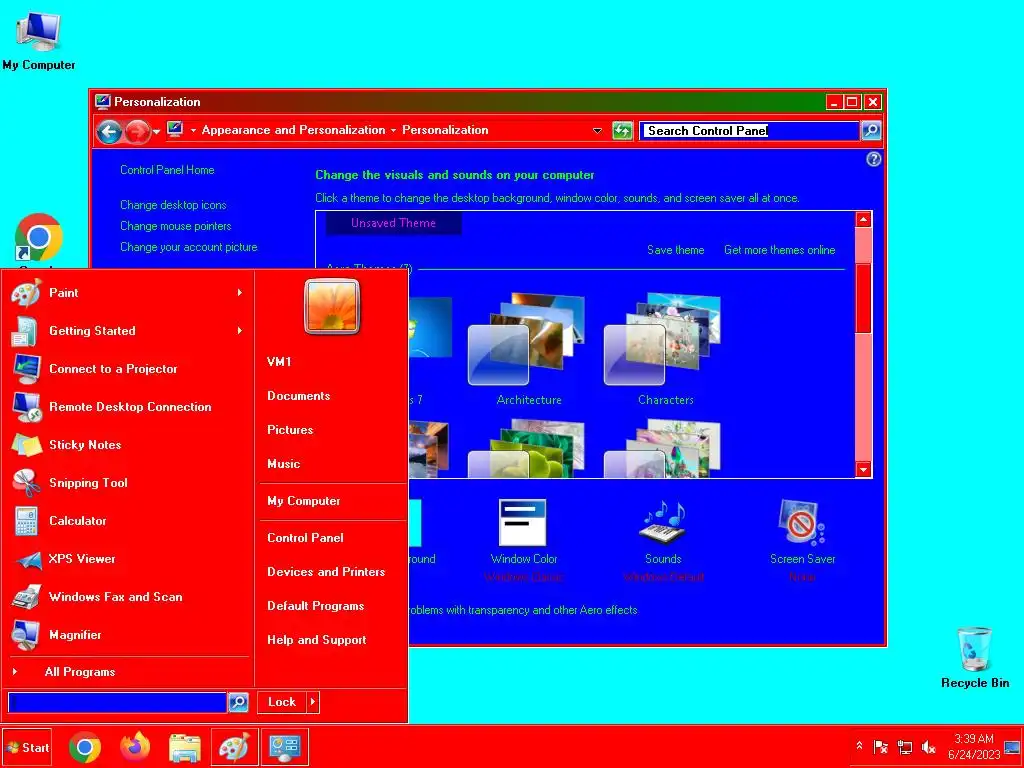Open Pictures from Start menu
This screenshot has height=768, width=1024.
pyautogui.click(x=290, y=430)
